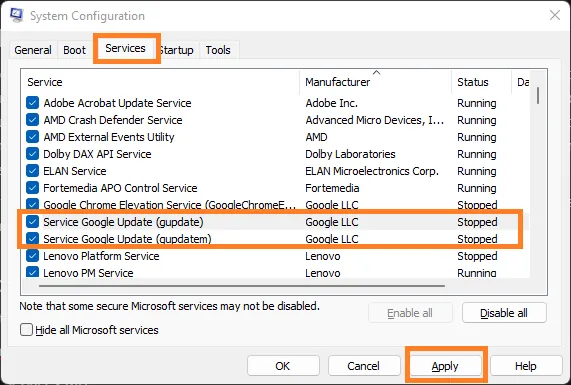Screen dimensions: 571x385
Task: Uncheck Google Chrome Elevation Service
Action: coord(32,204)
